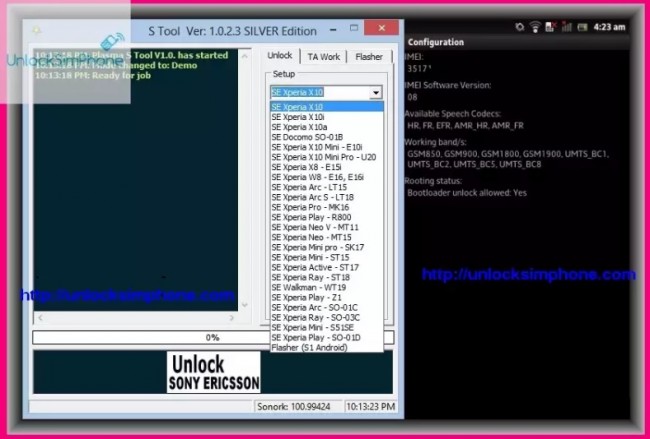Select SE Xperia X10a from list
Screen dimensions: 650x439
point(327,127)
